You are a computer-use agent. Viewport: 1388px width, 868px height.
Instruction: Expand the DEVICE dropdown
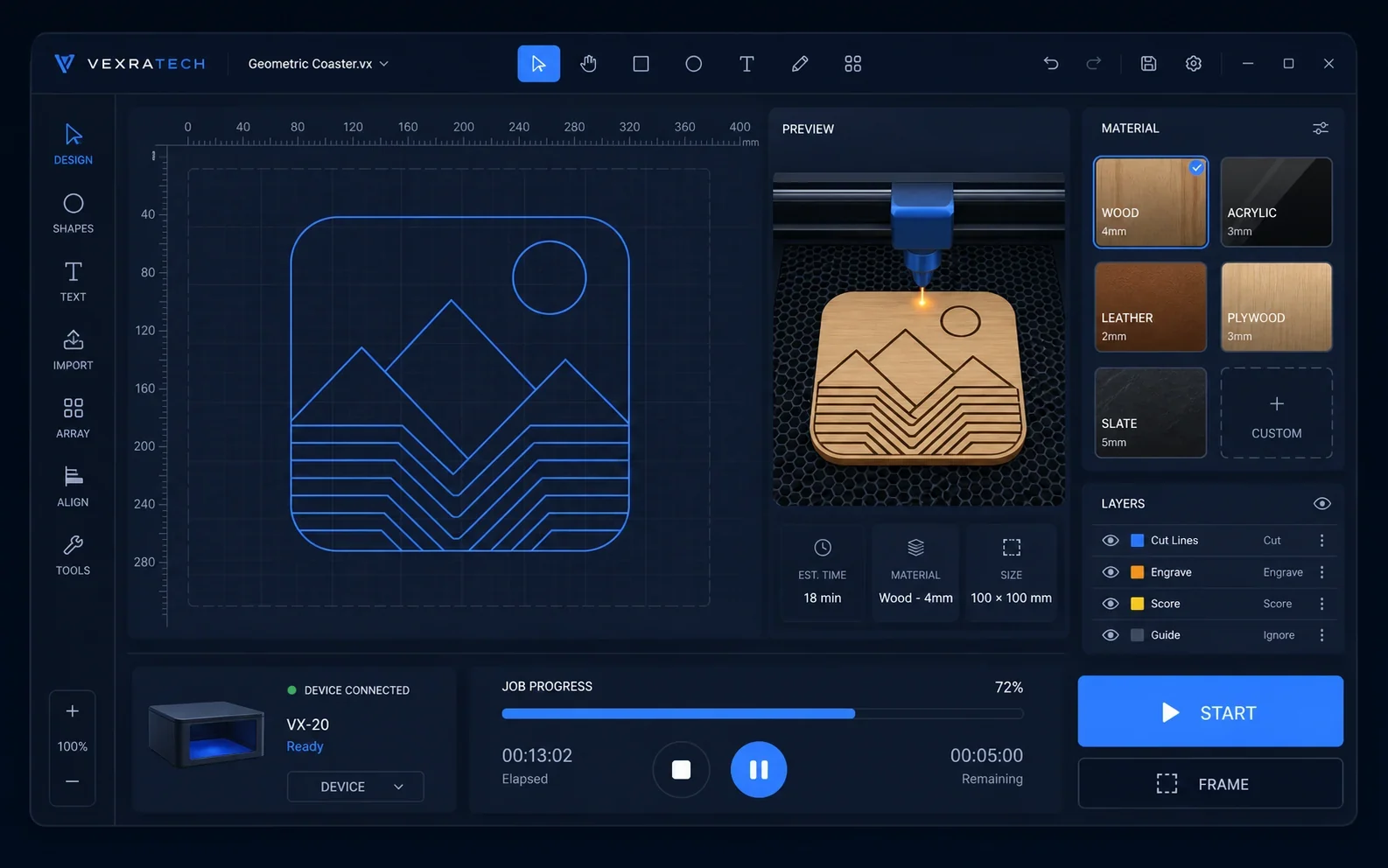point(355,787)
